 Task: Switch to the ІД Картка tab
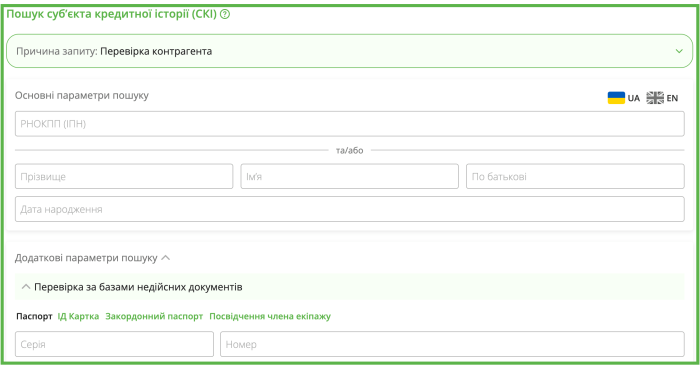(x=78, y=316)
